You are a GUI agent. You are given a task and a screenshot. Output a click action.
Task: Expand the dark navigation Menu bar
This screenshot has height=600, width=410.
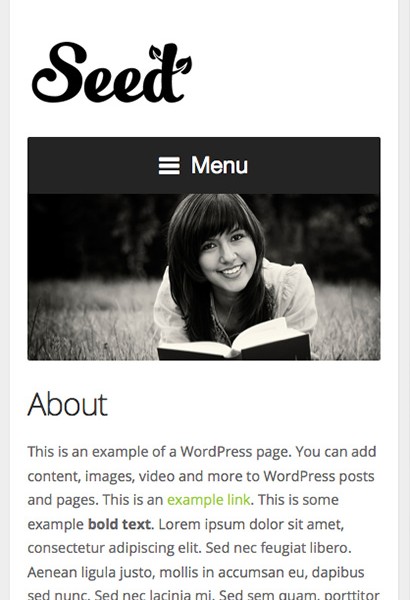coord(204,166)
